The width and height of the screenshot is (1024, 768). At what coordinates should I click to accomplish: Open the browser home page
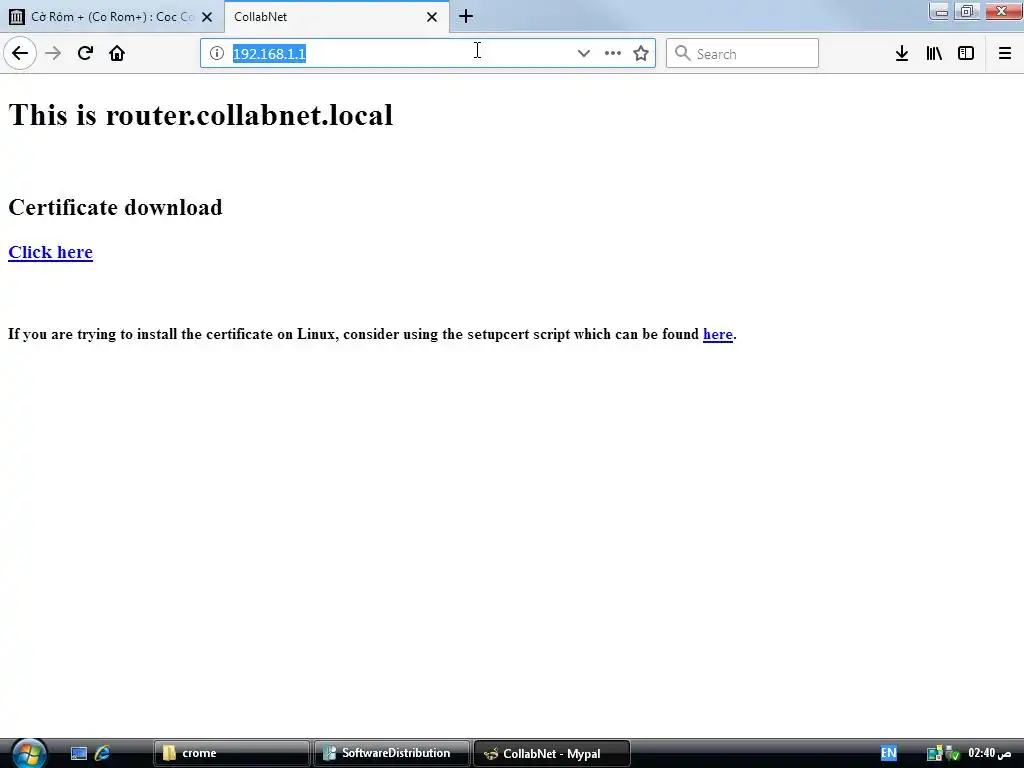coord(117,54)
